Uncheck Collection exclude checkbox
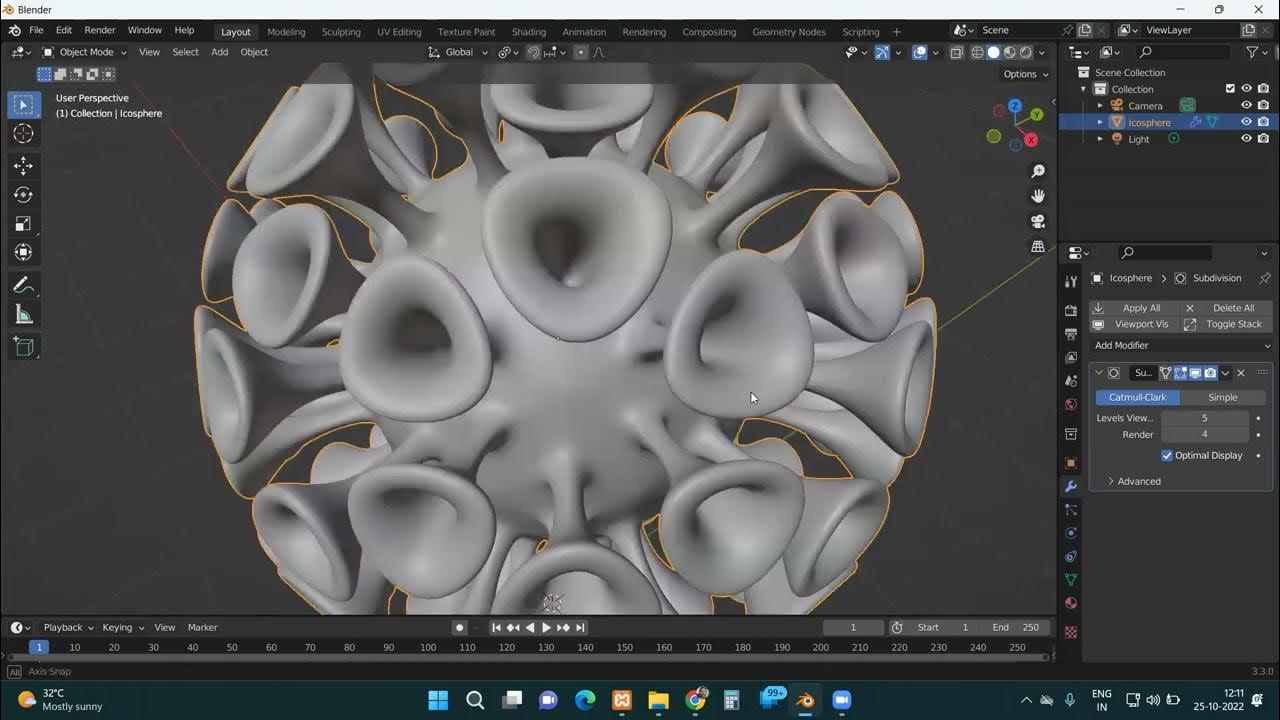 [1230, 89]
